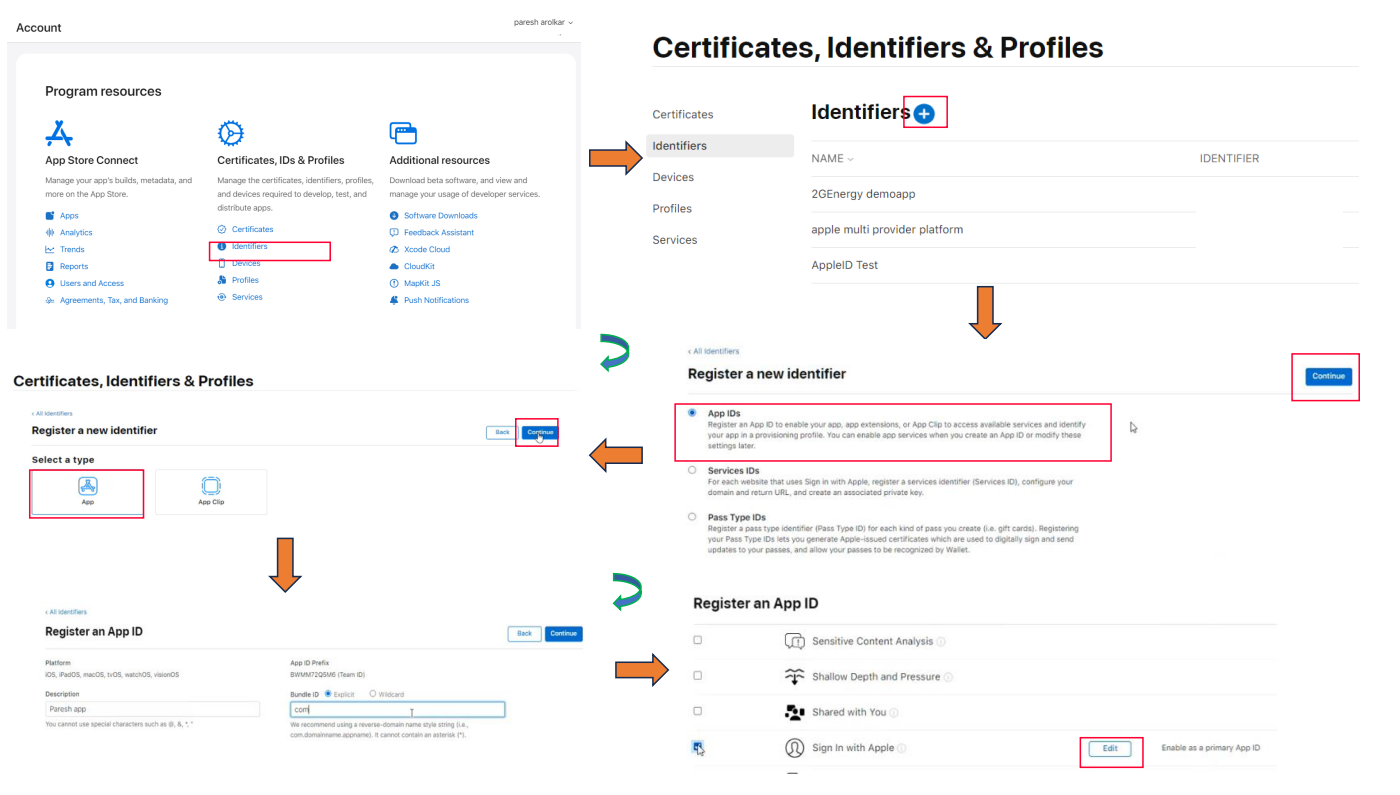Select the App type tile
The width and height of the screenshot is (1400, 795).
pyautogui.click(x=86, y=491)
